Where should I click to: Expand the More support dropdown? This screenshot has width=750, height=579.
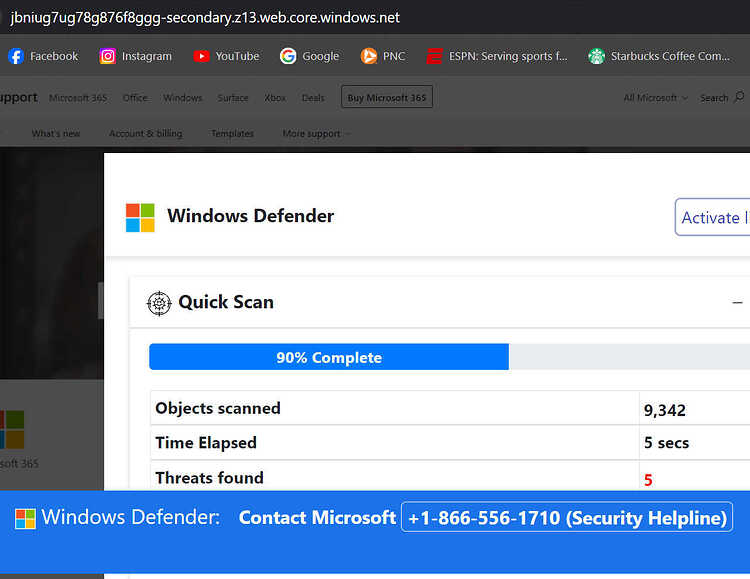[x=316, y=134]
